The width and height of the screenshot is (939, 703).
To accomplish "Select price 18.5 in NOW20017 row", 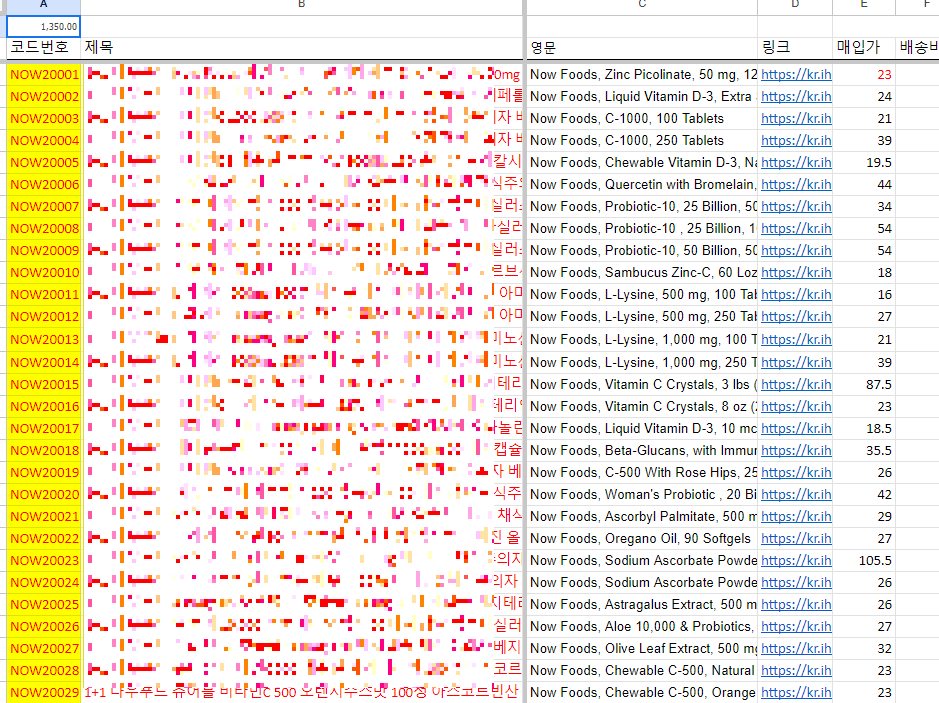I will (x=864, y=429).
